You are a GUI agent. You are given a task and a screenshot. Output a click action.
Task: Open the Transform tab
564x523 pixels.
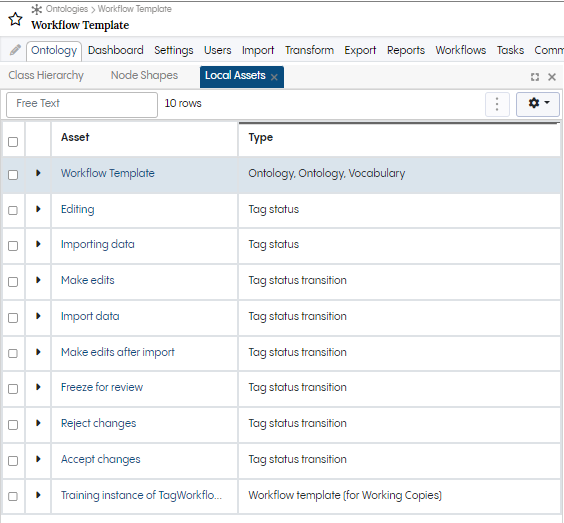(309, 50)
